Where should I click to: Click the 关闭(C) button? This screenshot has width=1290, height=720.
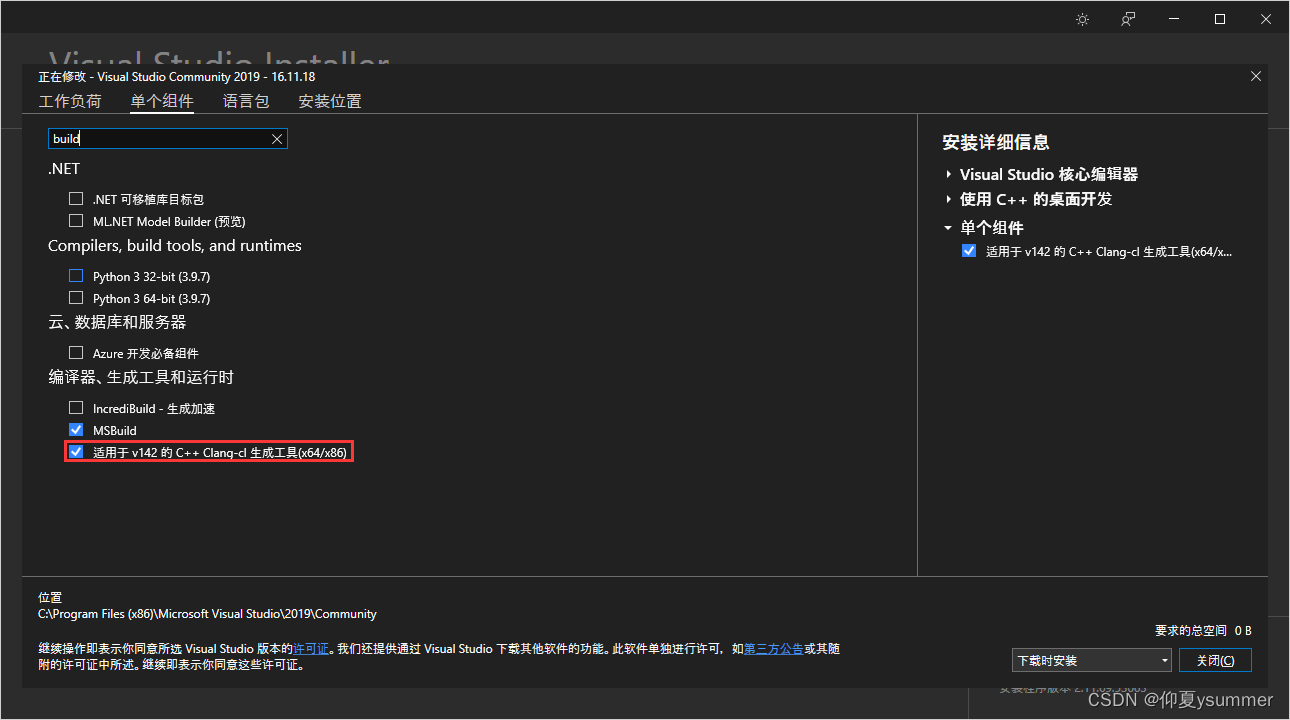[1215, 660]
